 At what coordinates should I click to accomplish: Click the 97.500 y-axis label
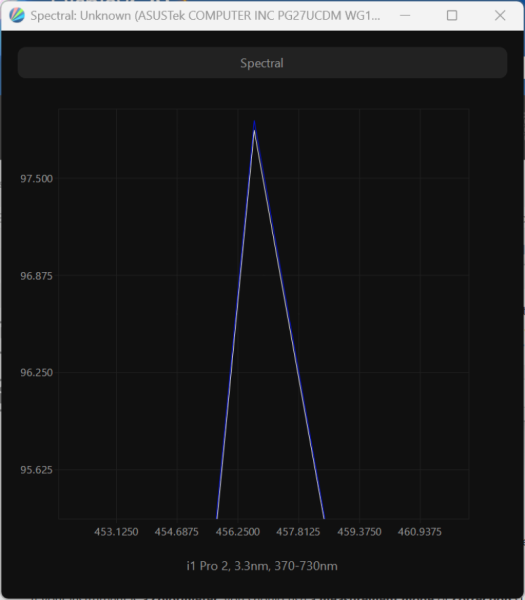click(36, 179)
